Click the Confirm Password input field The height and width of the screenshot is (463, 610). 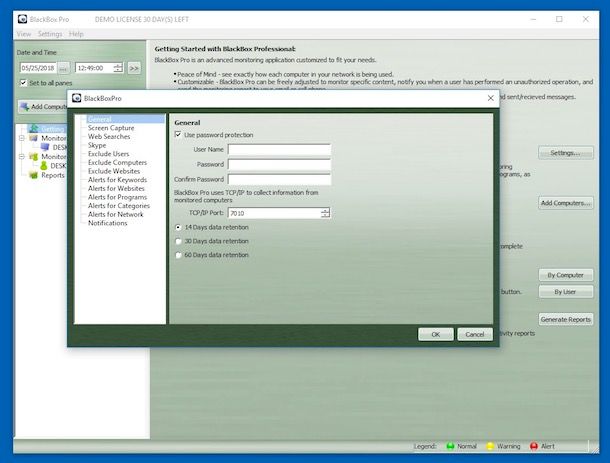(x=279, y=179)
